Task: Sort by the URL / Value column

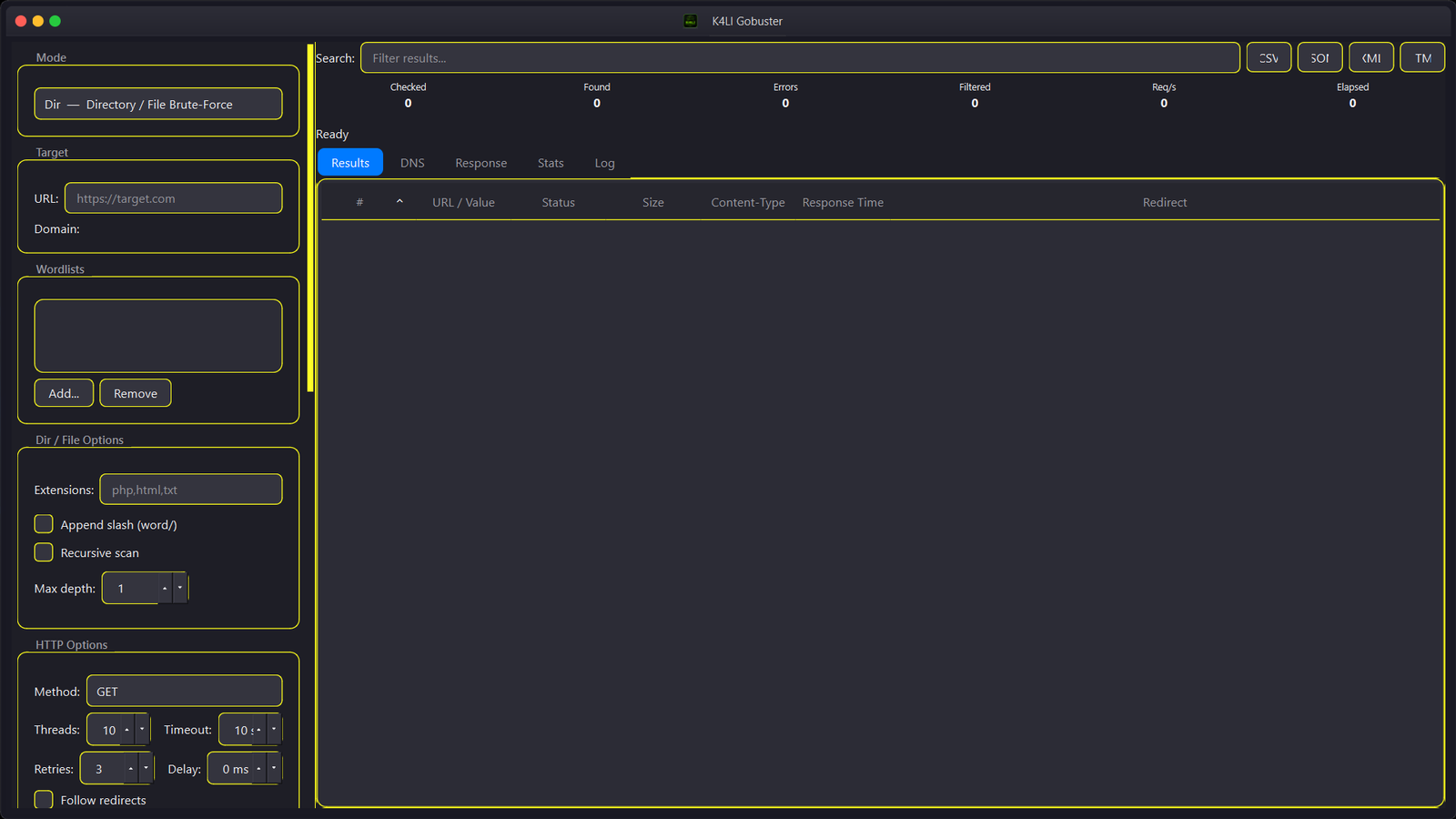Action: (463, 202)
